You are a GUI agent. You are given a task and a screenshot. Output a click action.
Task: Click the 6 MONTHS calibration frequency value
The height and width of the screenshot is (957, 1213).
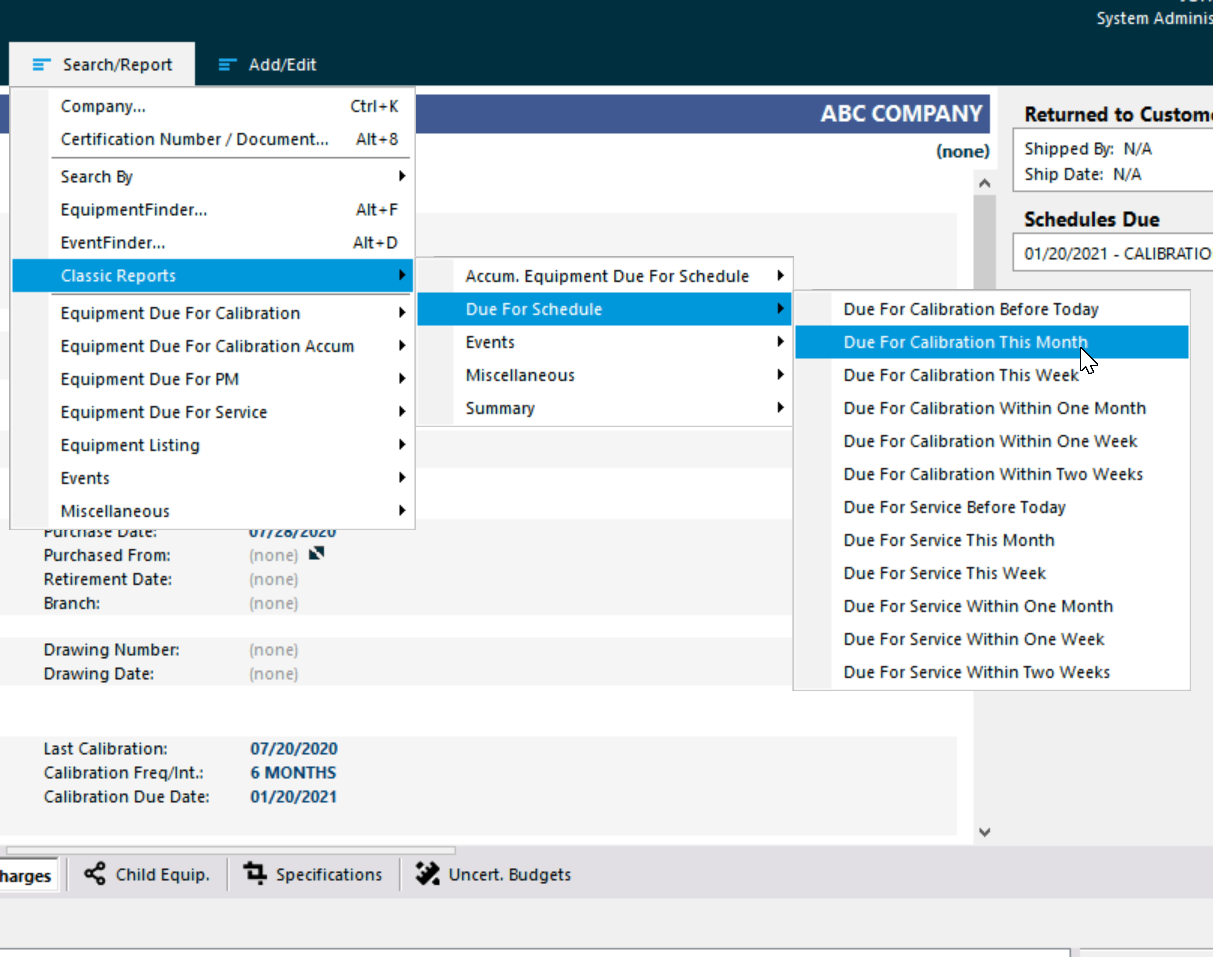tap(293, 773)
